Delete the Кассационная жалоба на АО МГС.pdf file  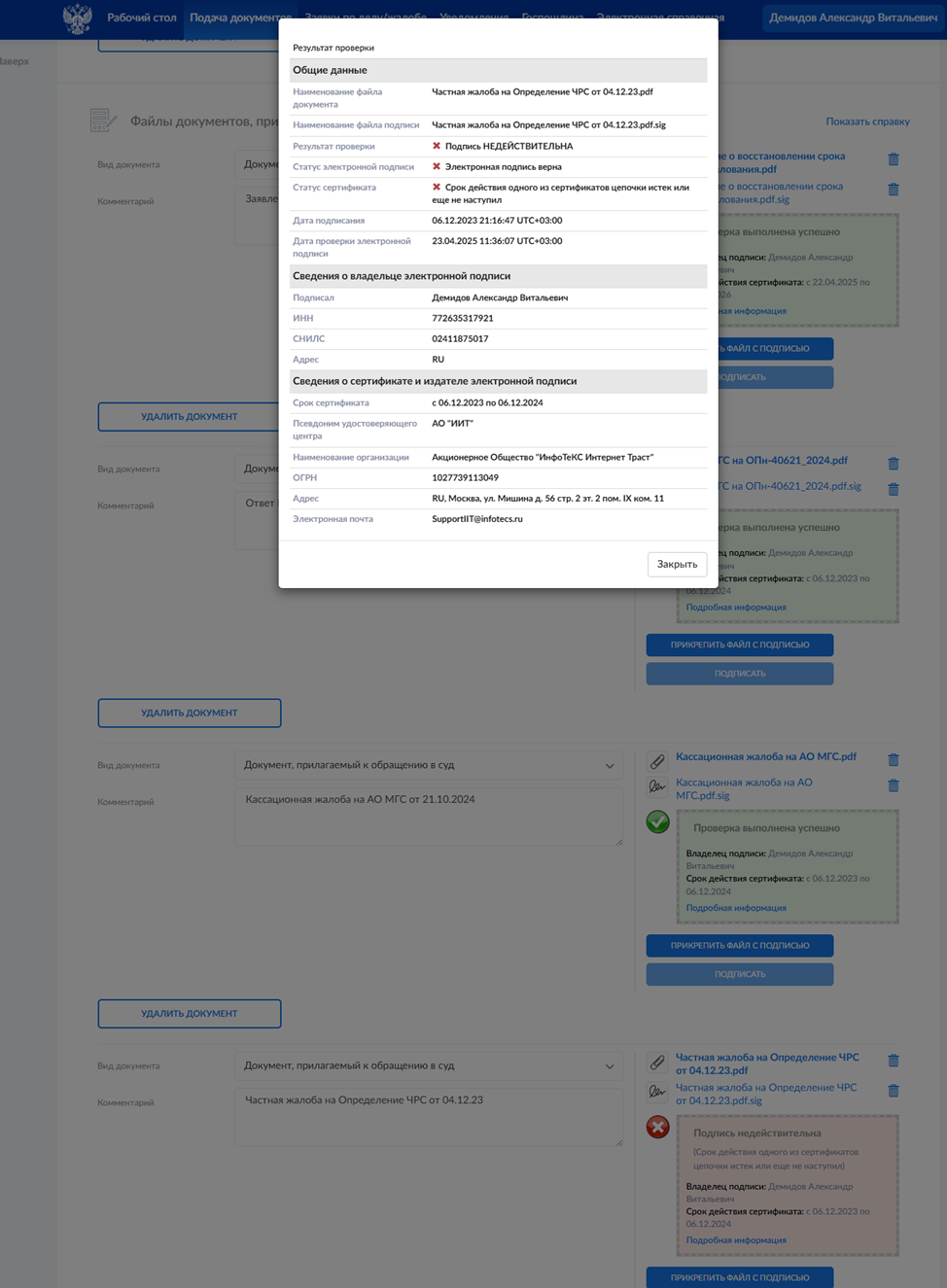893,760
